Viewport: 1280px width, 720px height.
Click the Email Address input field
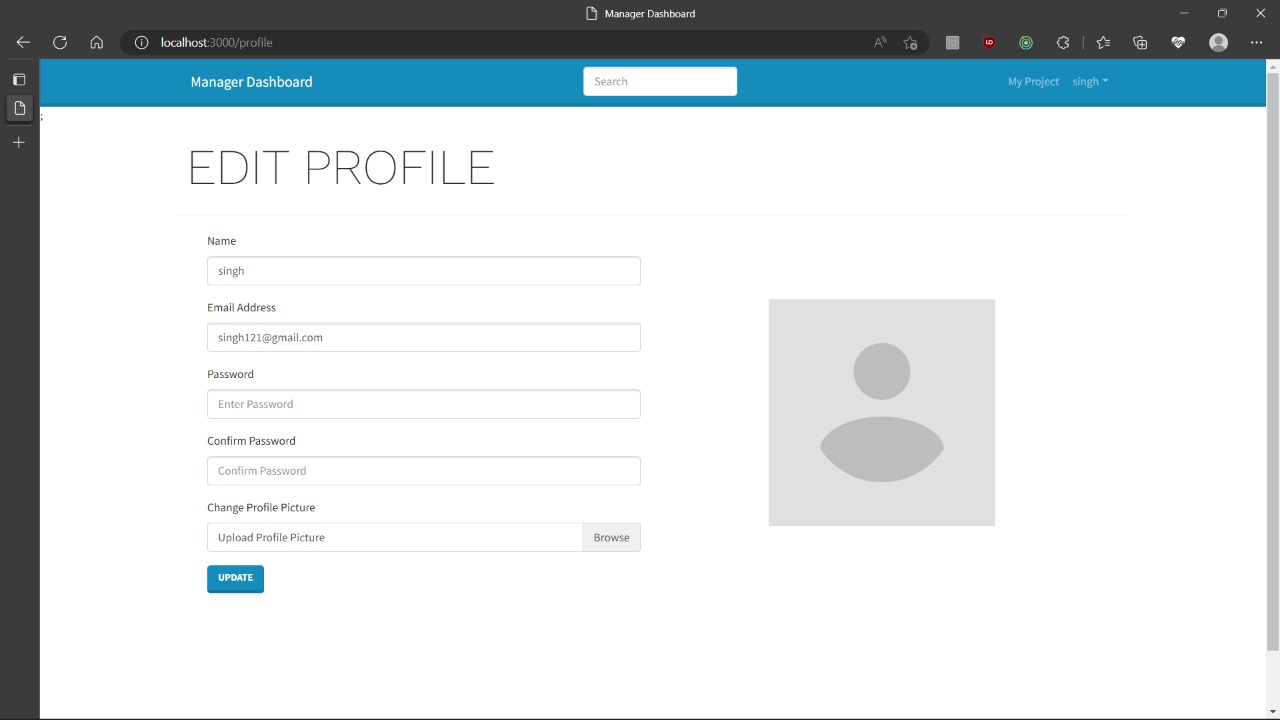pyautogui.click(x=424, y=338)
